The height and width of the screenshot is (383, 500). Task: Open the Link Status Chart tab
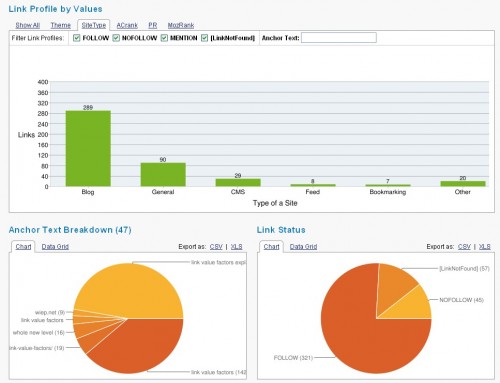click(271, 247)
